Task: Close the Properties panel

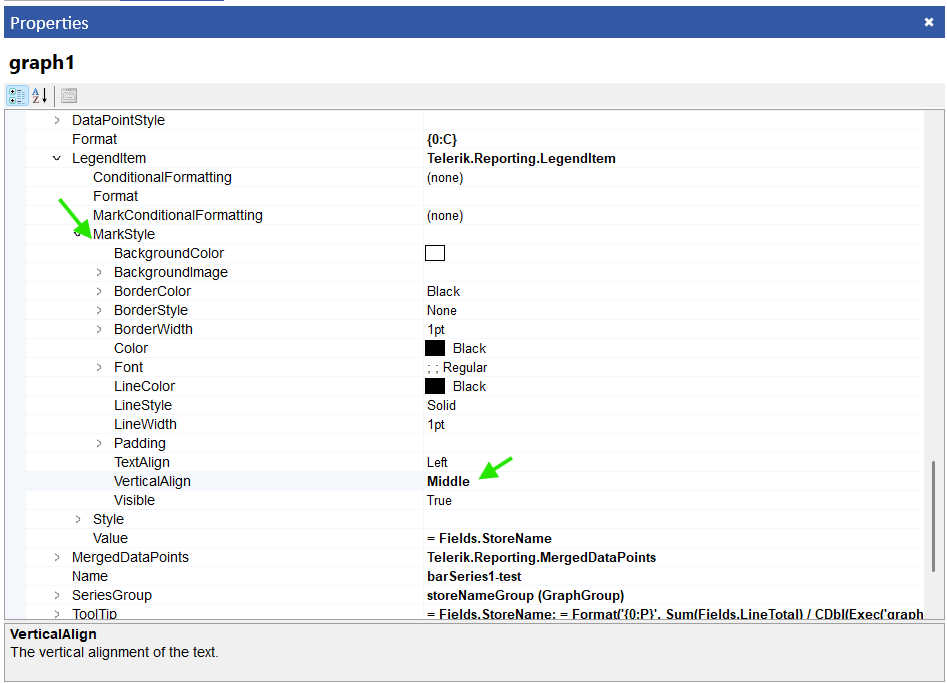Action: 929,22
